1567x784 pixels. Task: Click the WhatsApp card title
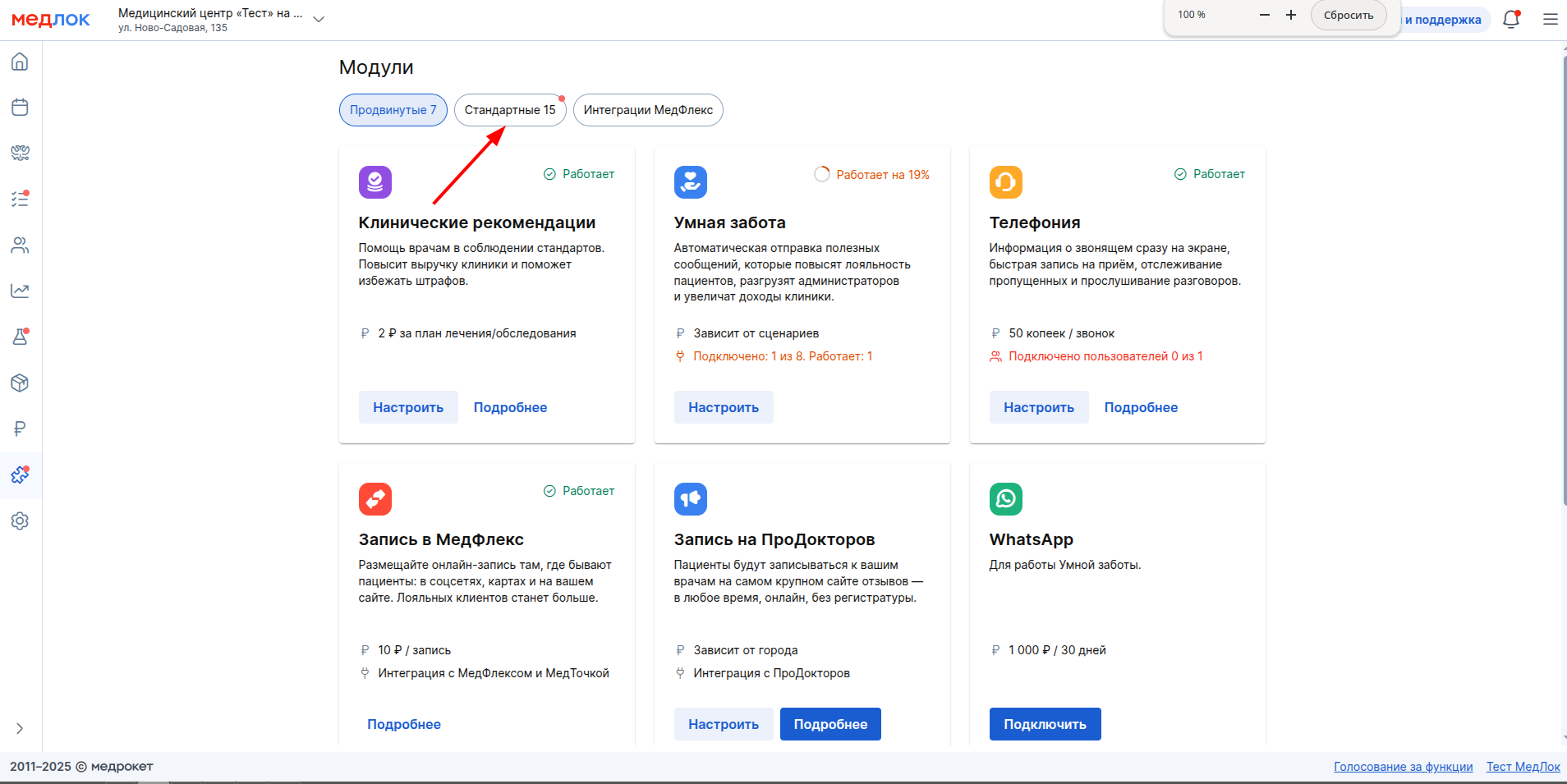click(1032, 539)
